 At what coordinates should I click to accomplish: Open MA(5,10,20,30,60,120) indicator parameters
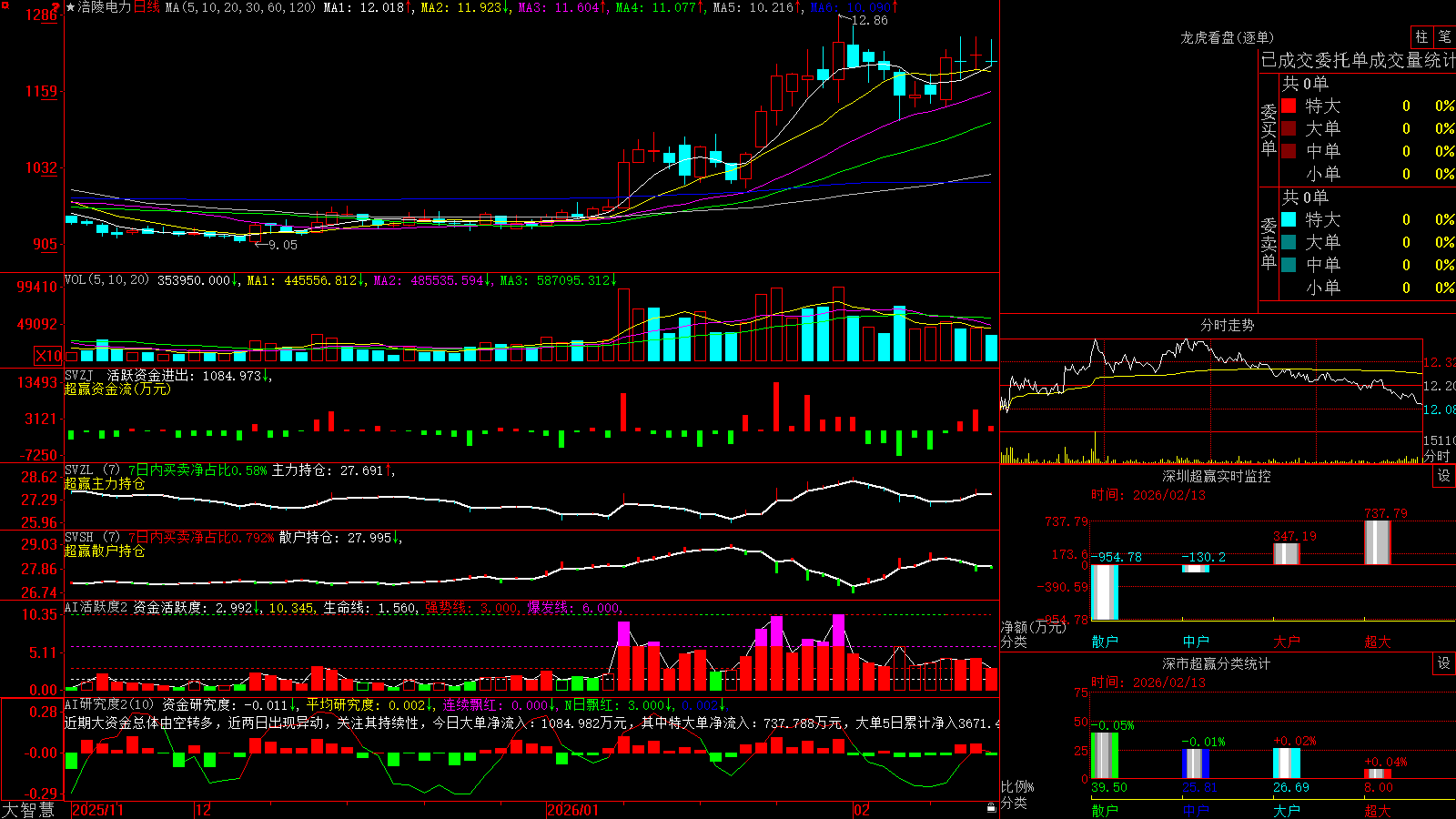[x=240, y=7]
